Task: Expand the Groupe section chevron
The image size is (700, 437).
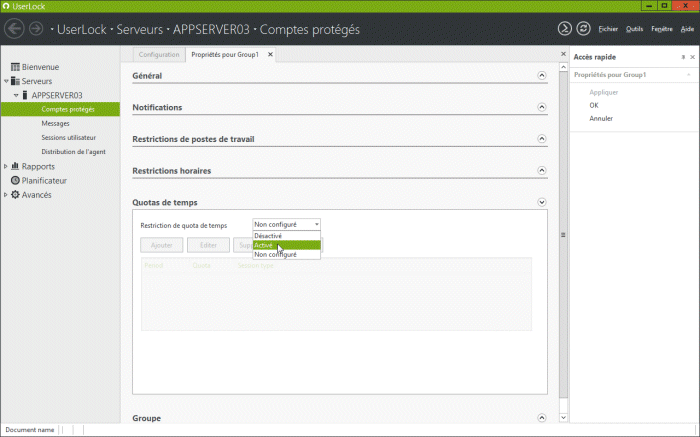Action: (x=542, y=418)
